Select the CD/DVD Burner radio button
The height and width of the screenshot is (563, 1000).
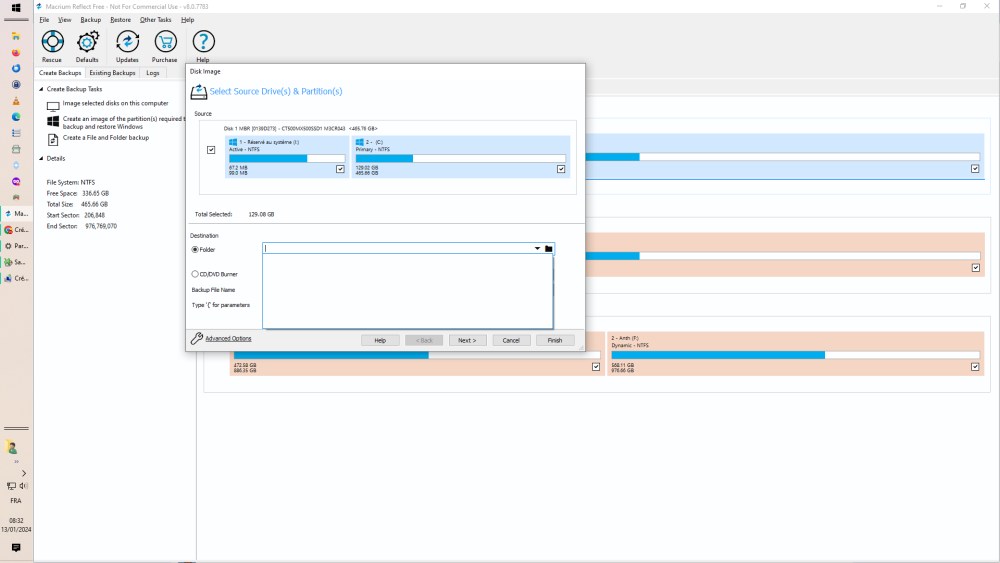click(x=195, y=274)
